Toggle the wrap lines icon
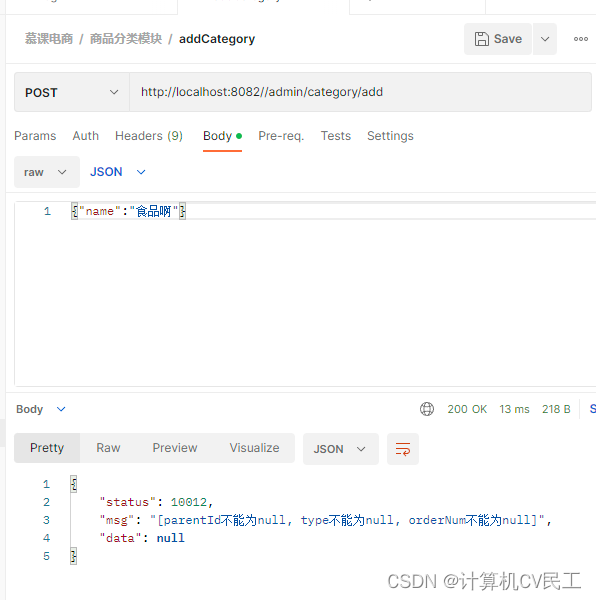 402,449
